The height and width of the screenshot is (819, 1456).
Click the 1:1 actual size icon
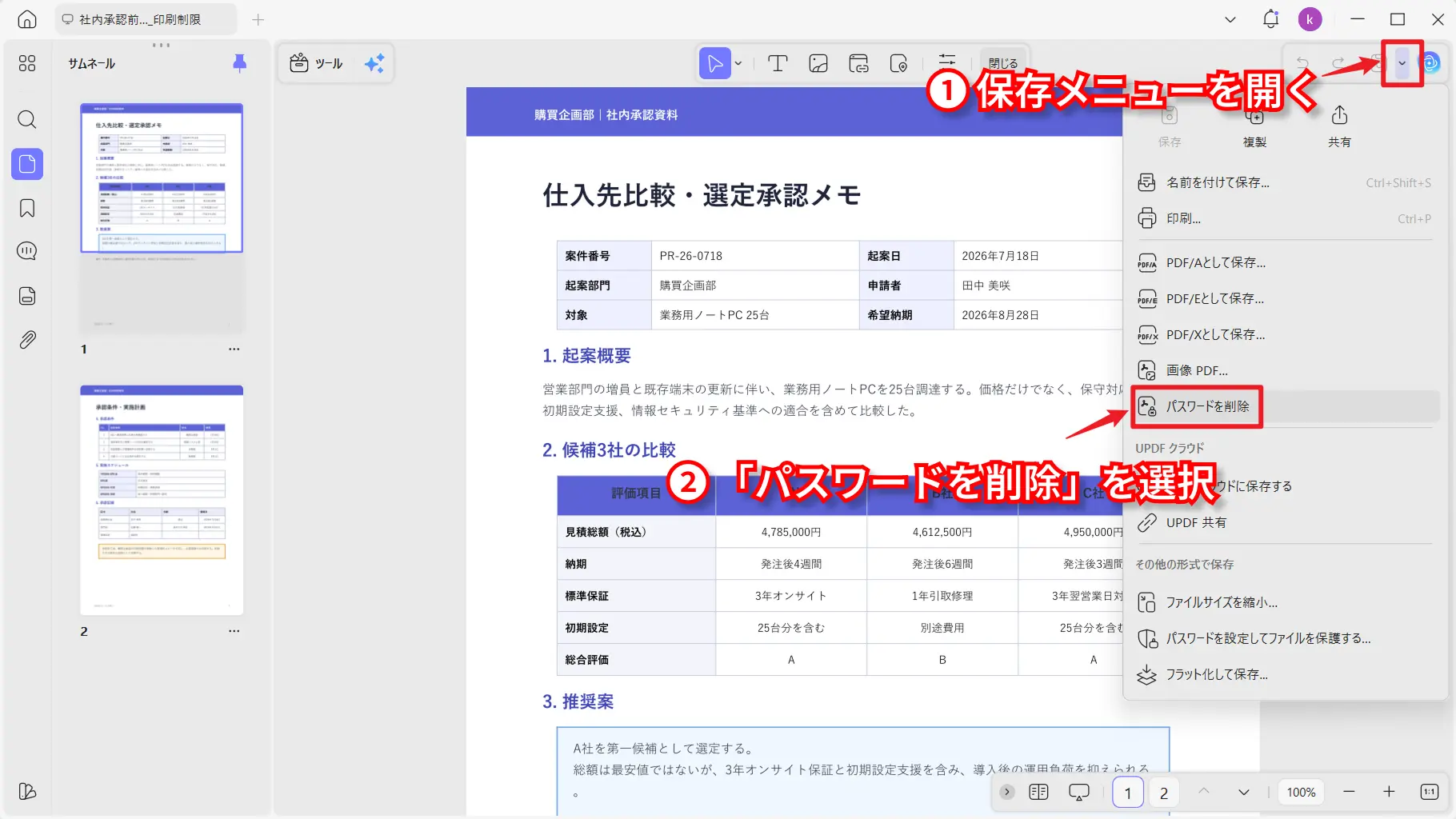click(x=1430, y=792)
